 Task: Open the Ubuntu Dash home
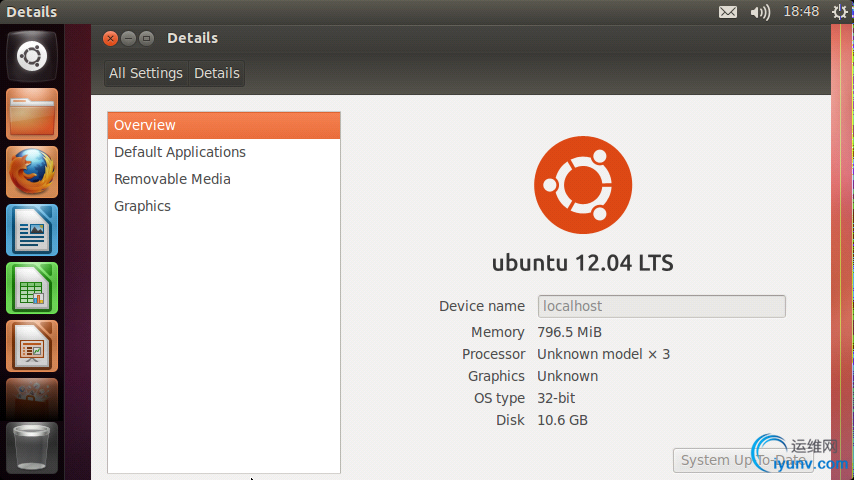coord(32,56)
